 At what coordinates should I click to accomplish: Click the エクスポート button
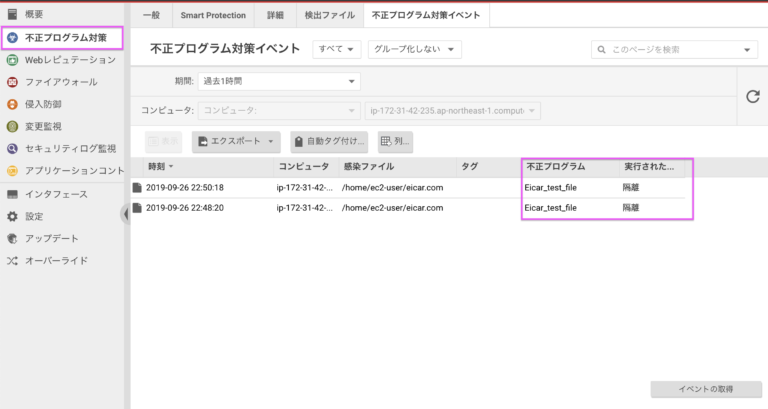coord(236,142)
